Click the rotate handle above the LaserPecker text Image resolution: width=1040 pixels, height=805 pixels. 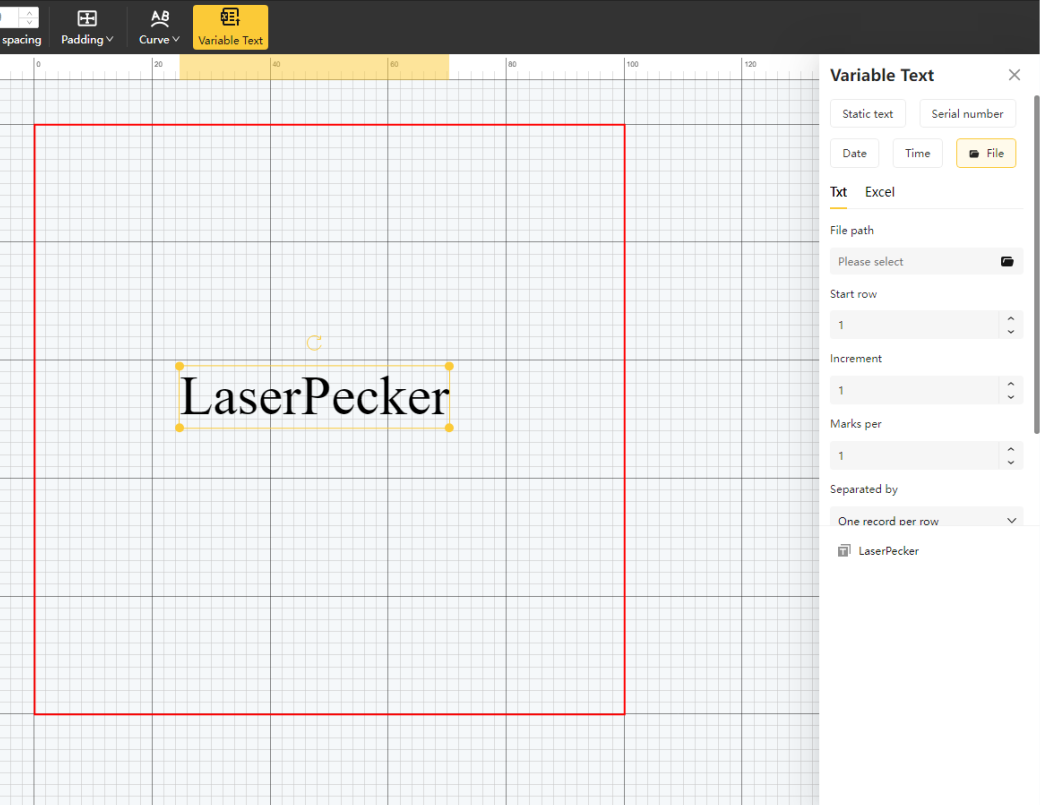pos(314,342)
